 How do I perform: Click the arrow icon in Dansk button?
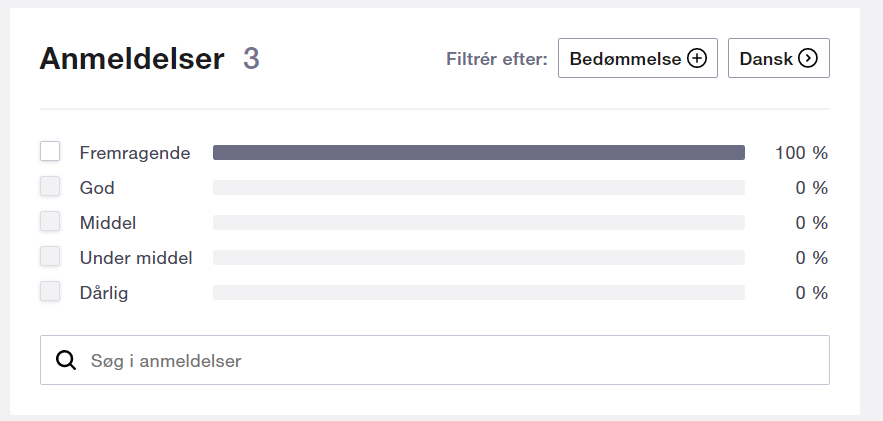(x=808, y=59)
